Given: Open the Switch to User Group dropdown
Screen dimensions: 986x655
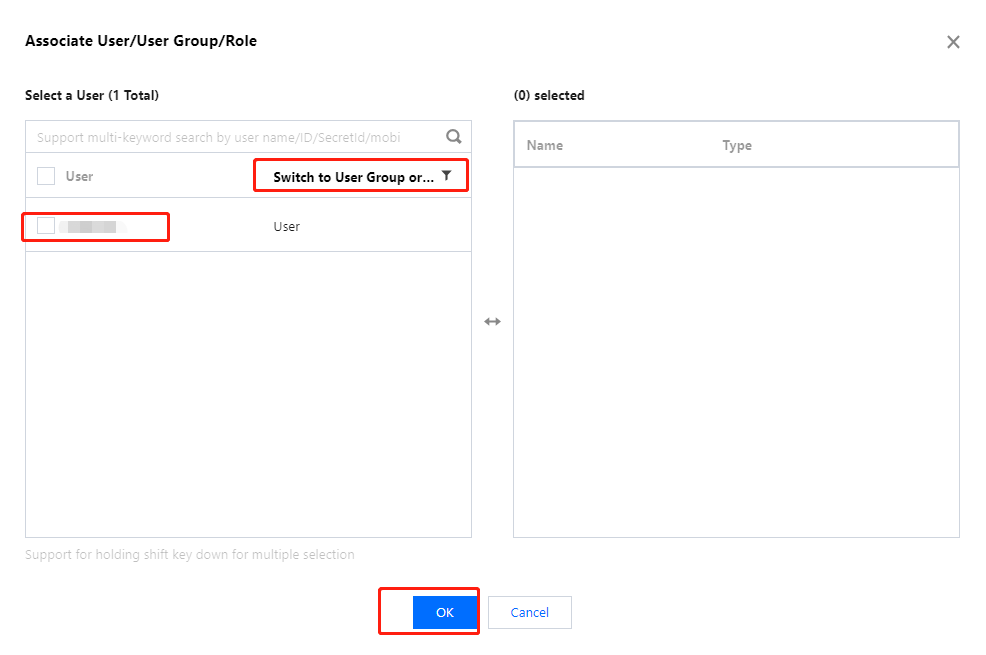Looking at the screenshot, I should pyautogui.click(x=353, y=177).
